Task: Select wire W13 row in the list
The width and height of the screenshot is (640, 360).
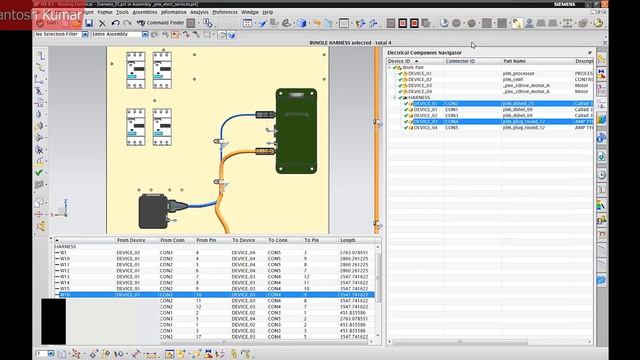Action: pyautogui.click(x=214, y=277)
